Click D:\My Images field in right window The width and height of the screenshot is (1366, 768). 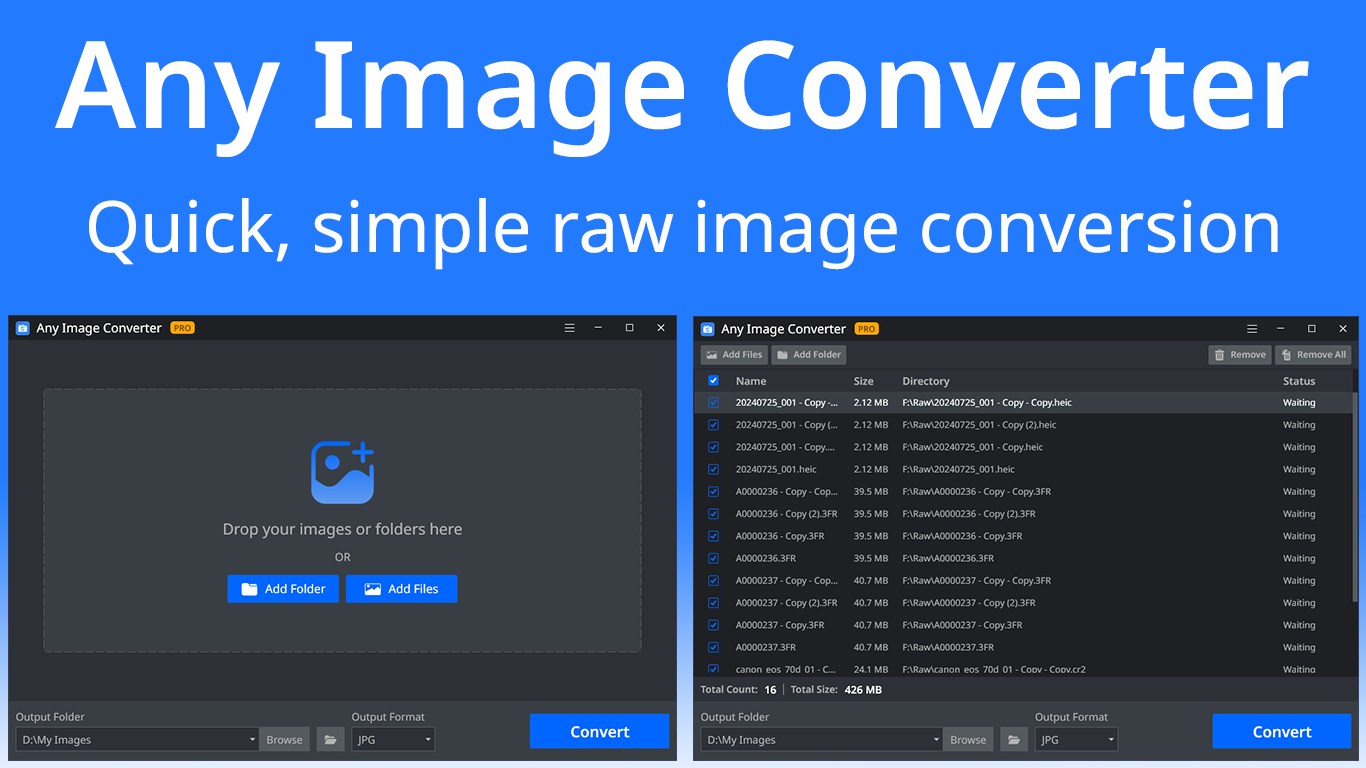(x=822, y=740)
